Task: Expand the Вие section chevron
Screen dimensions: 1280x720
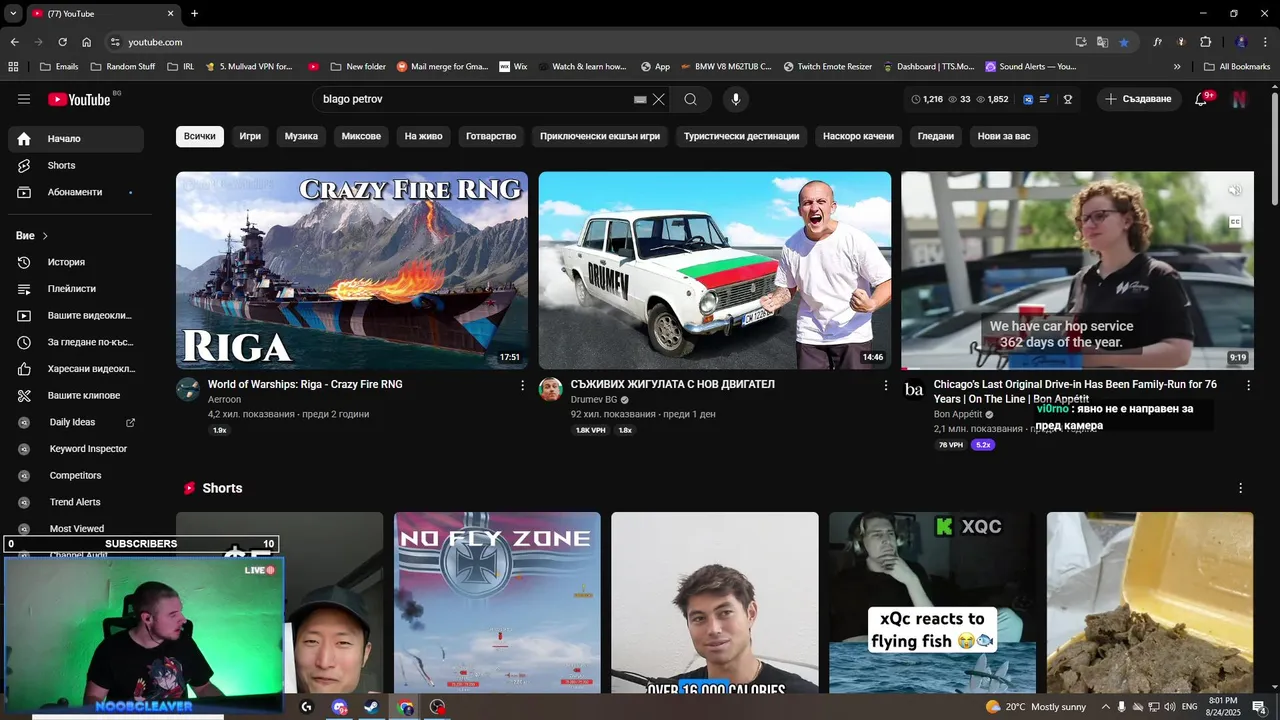Action: (x=45, y=236)
